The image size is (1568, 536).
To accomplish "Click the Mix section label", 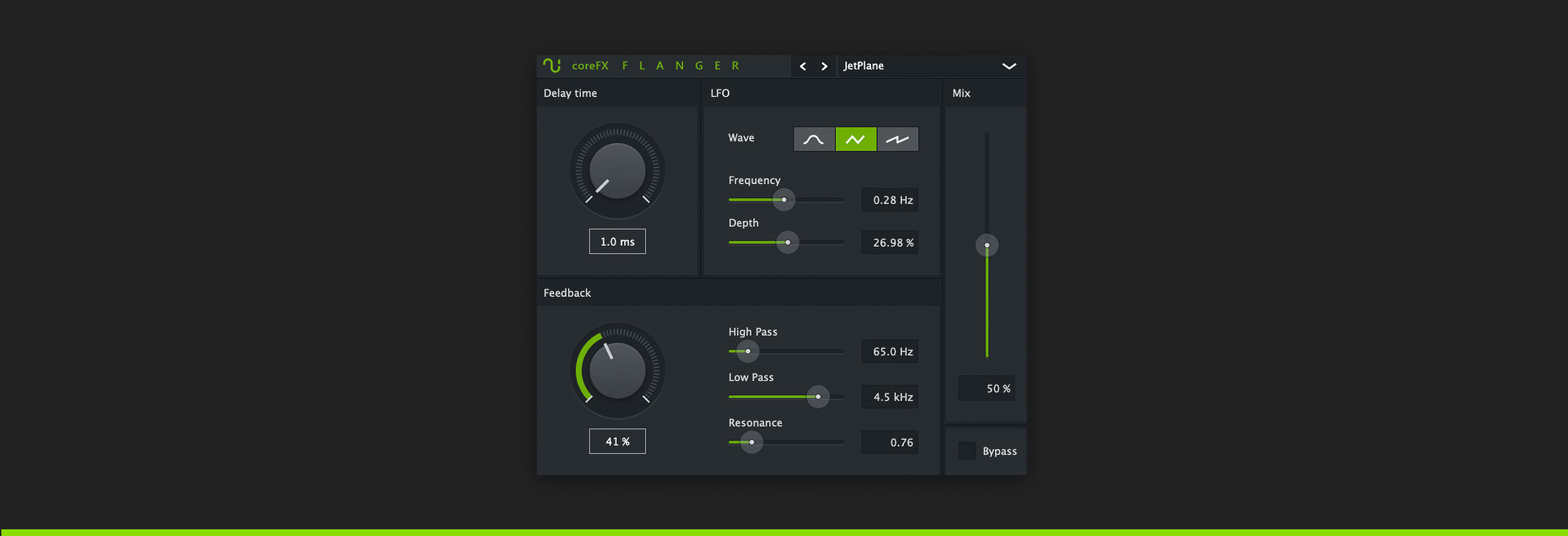I will [x=961, y=93].
